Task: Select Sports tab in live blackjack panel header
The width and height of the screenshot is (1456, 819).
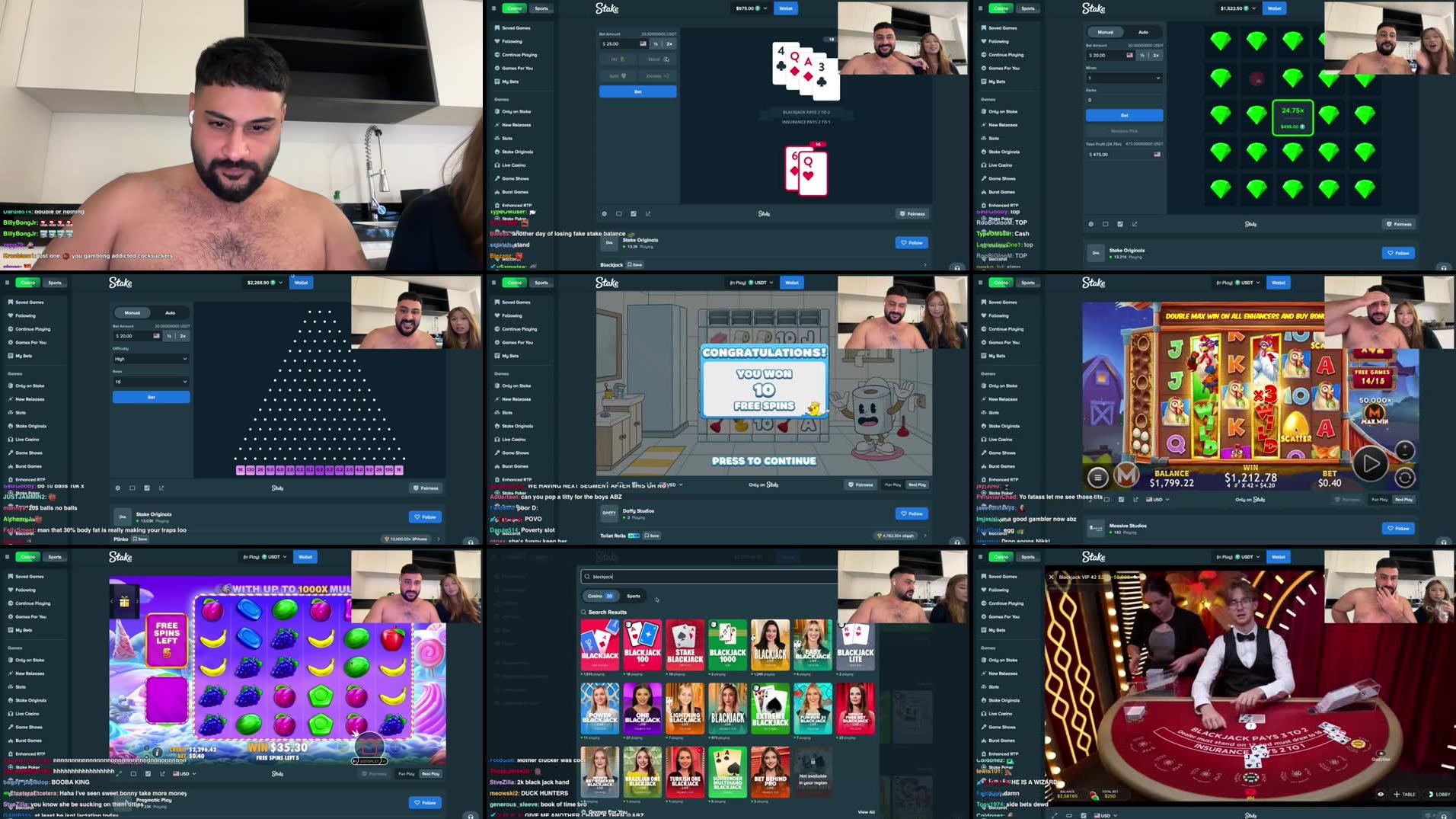Action: point(1028,557)
